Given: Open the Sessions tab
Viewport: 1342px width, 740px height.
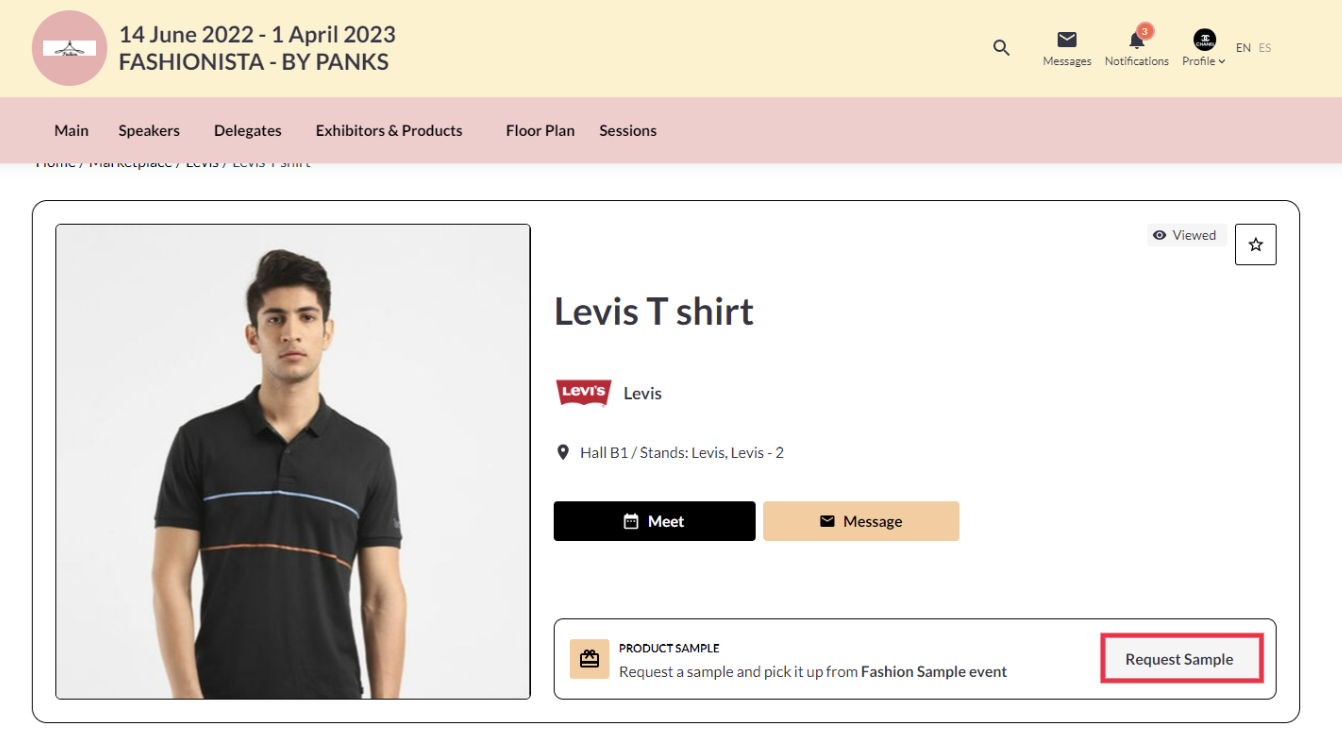Looking at the screenshot, I should click(x=628, y=130).
